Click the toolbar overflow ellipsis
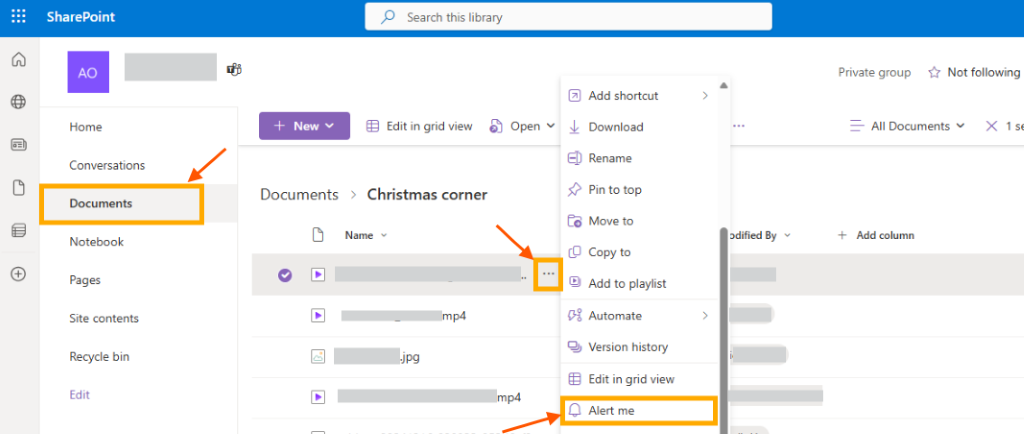This screenshot has width=1024, height=434. tap(739, 126)
